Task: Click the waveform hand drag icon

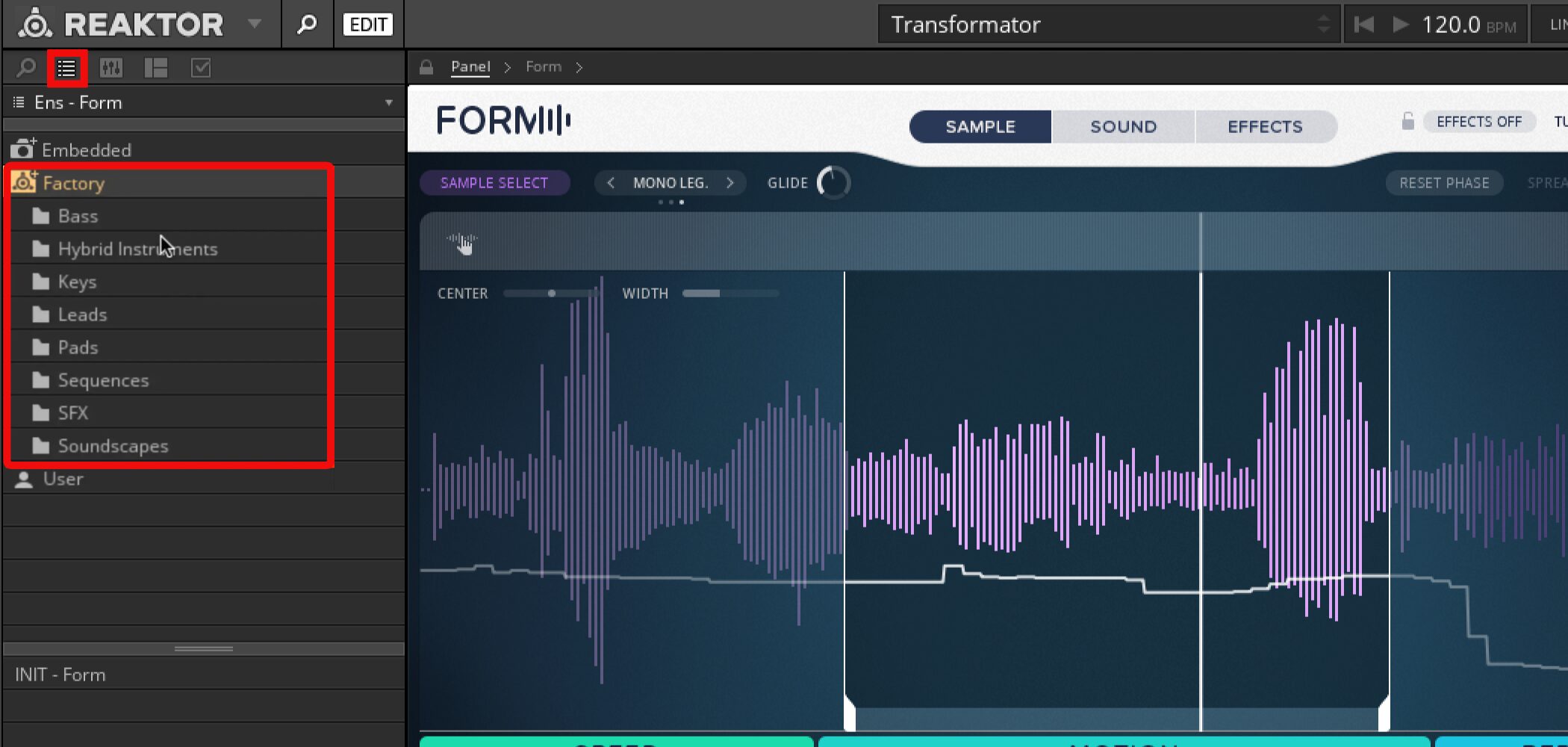Action: [x=463, y=243]
